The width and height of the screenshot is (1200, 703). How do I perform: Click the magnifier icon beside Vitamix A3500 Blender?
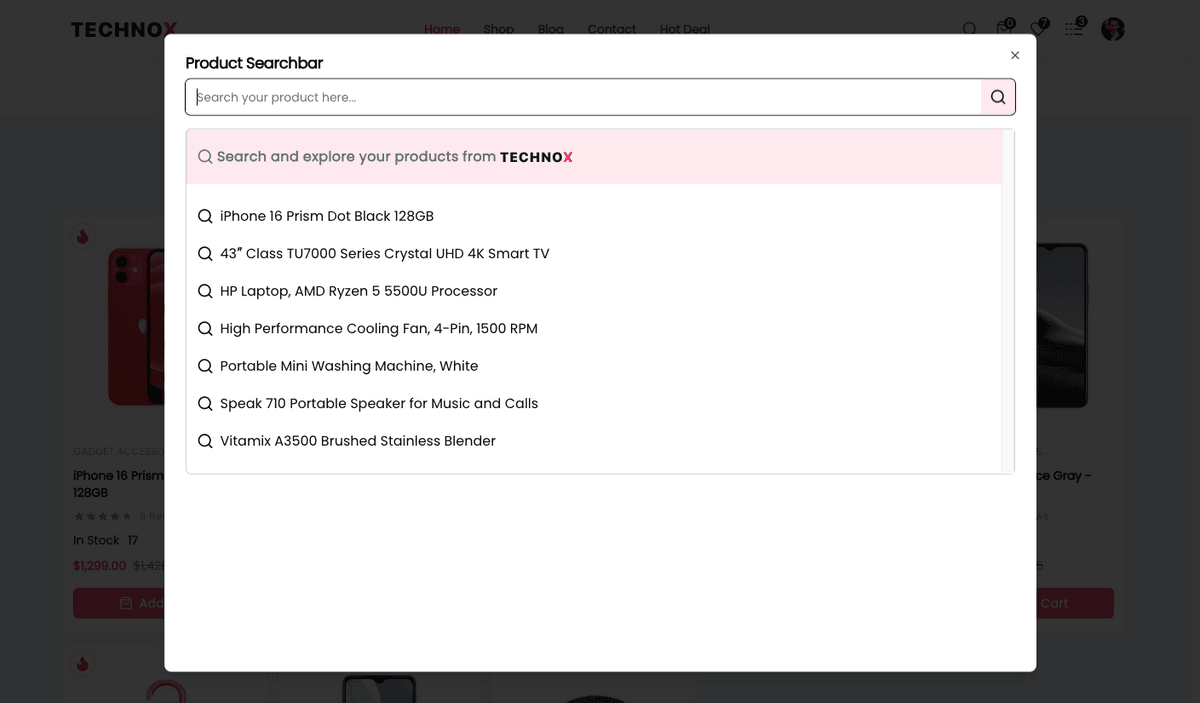click(x=205, y=441)
